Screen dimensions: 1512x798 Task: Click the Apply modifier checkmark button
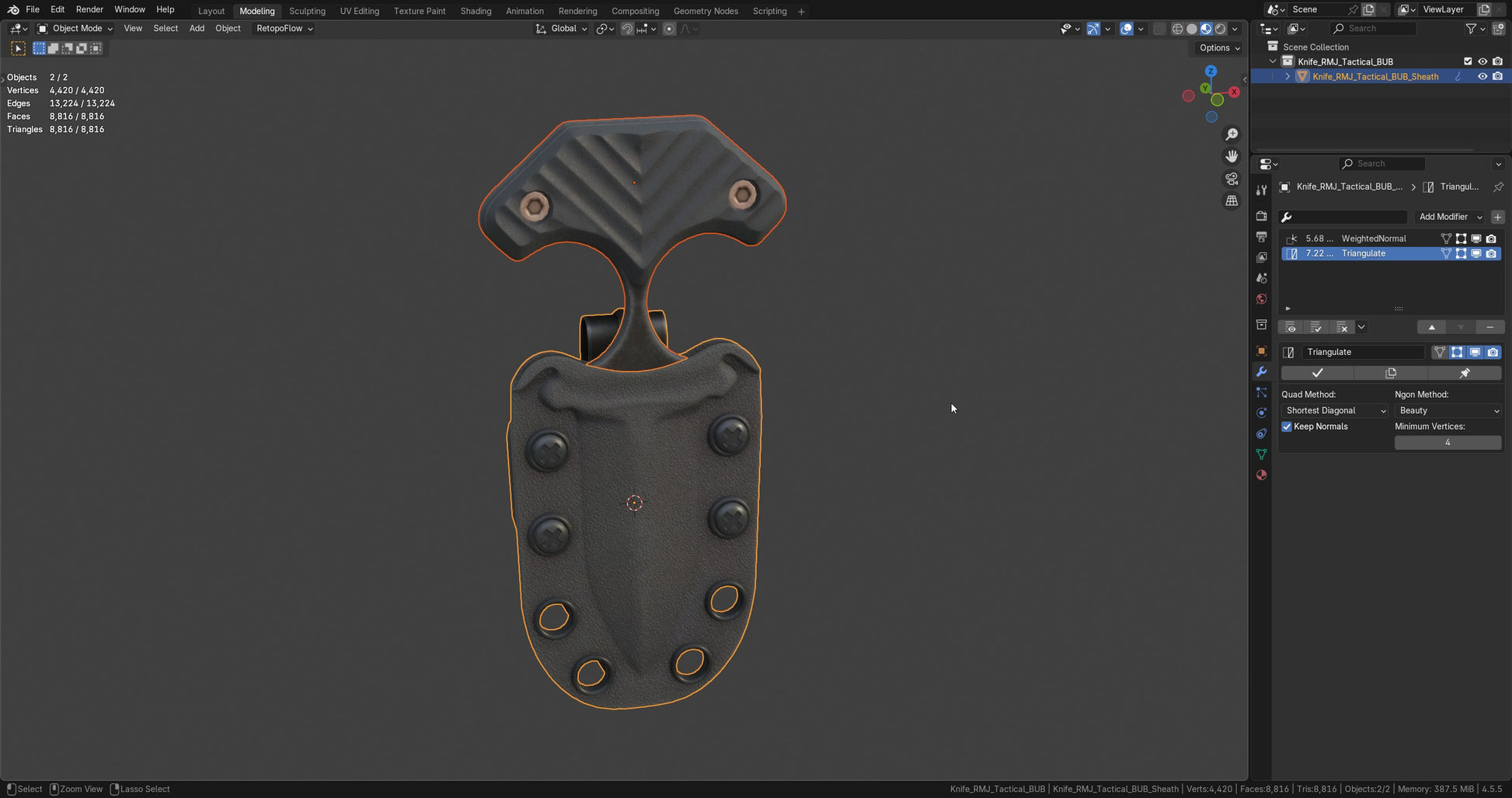pos(1317,373)
